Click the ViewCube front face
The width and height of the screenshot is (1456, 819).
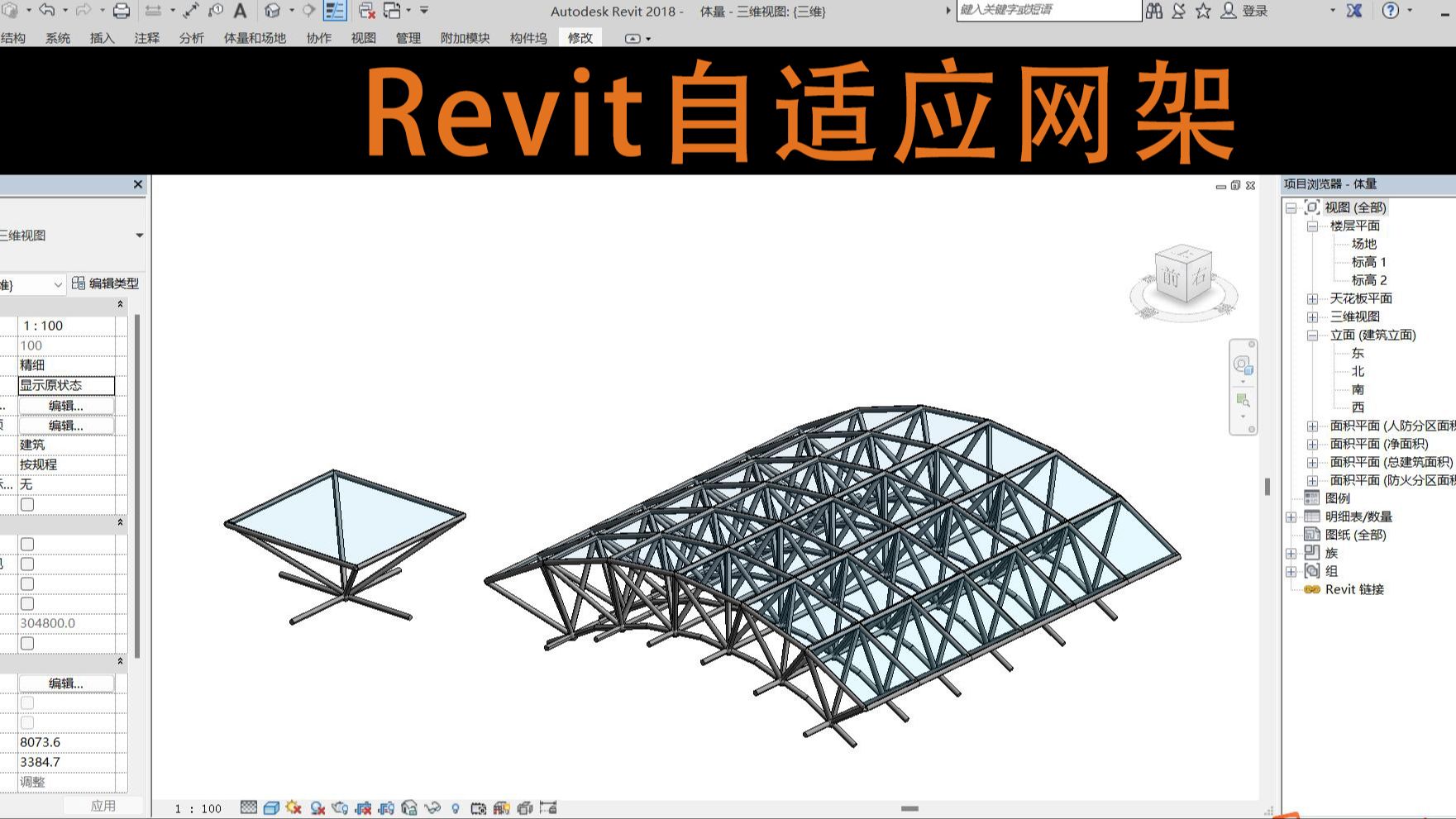(x=1171, y=277)
